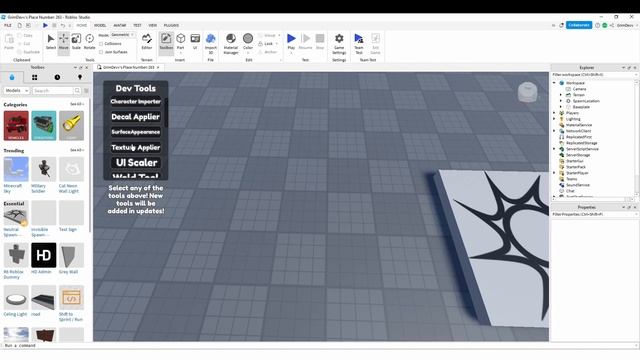Expand the SpawnLocation node
Screen dimensions: 640x360
(x=561, y=101)
